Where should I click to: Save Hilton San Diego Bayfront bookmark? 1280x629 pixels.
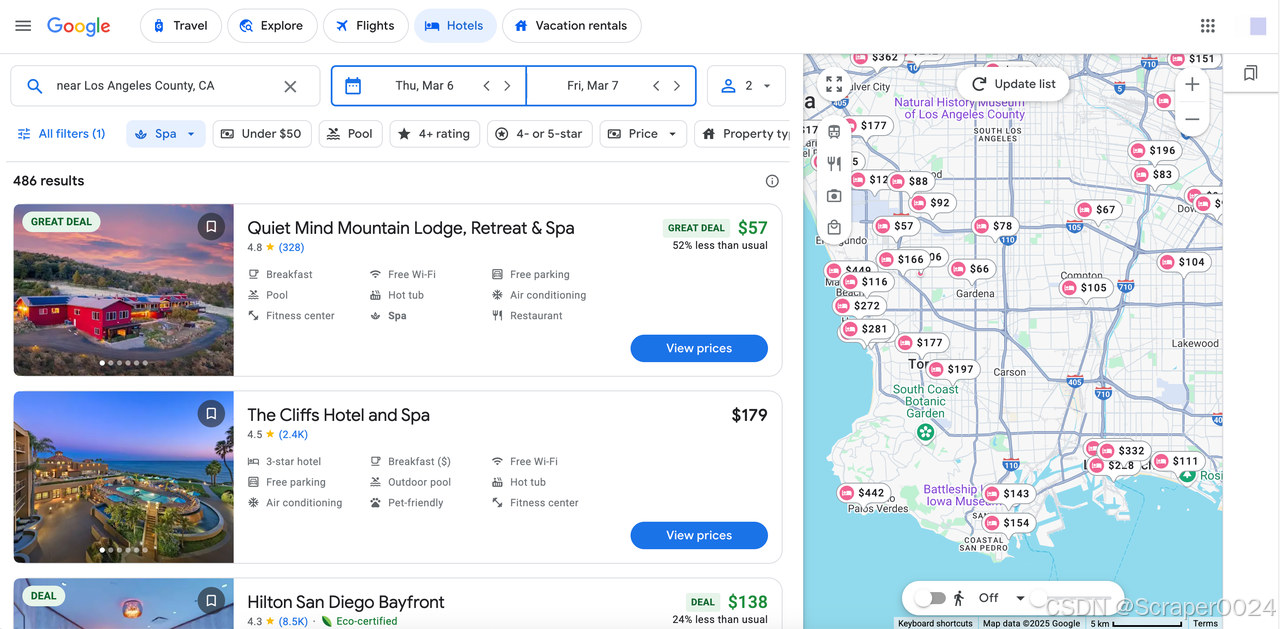coord(211,601)
